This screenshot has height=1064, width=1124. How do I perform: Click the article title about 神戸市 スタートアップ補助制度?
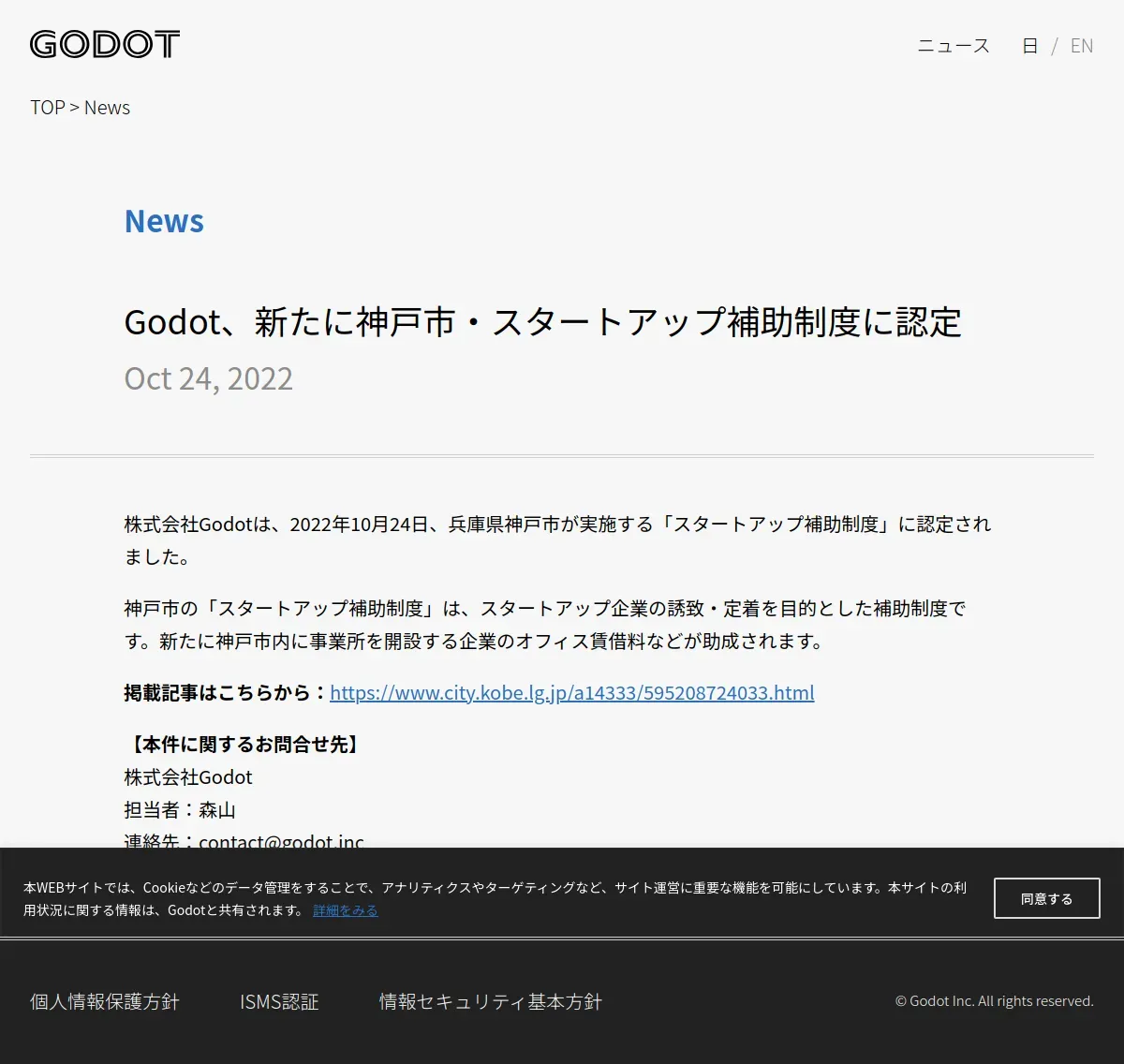tap(543, 322)
